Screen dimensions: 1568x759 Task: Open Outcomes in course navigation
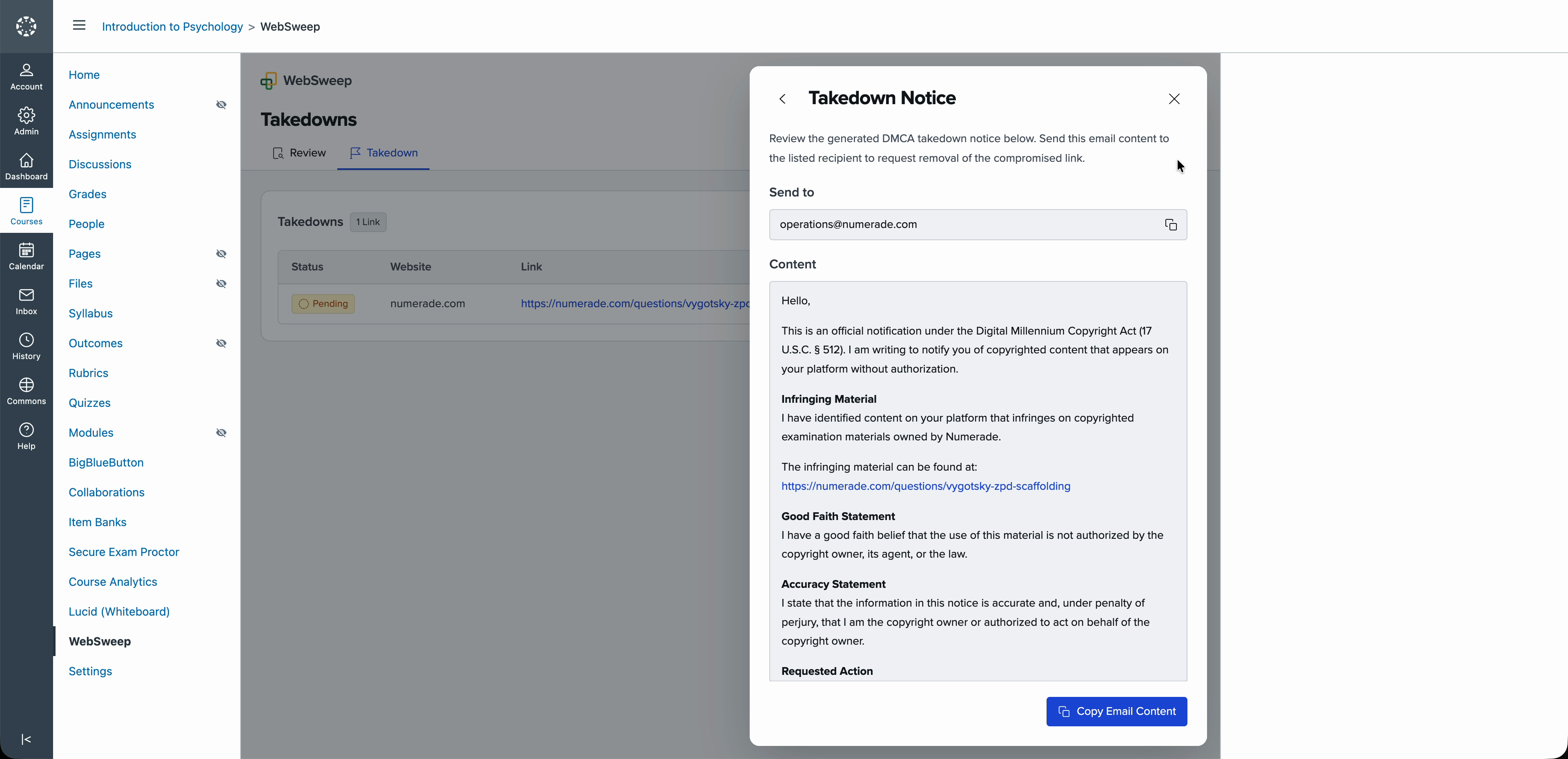click(96, 344)
